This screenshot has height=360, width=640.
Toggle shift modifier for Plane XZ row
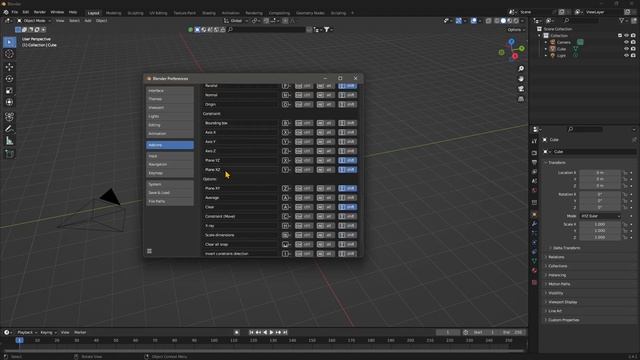coord(347,170)
